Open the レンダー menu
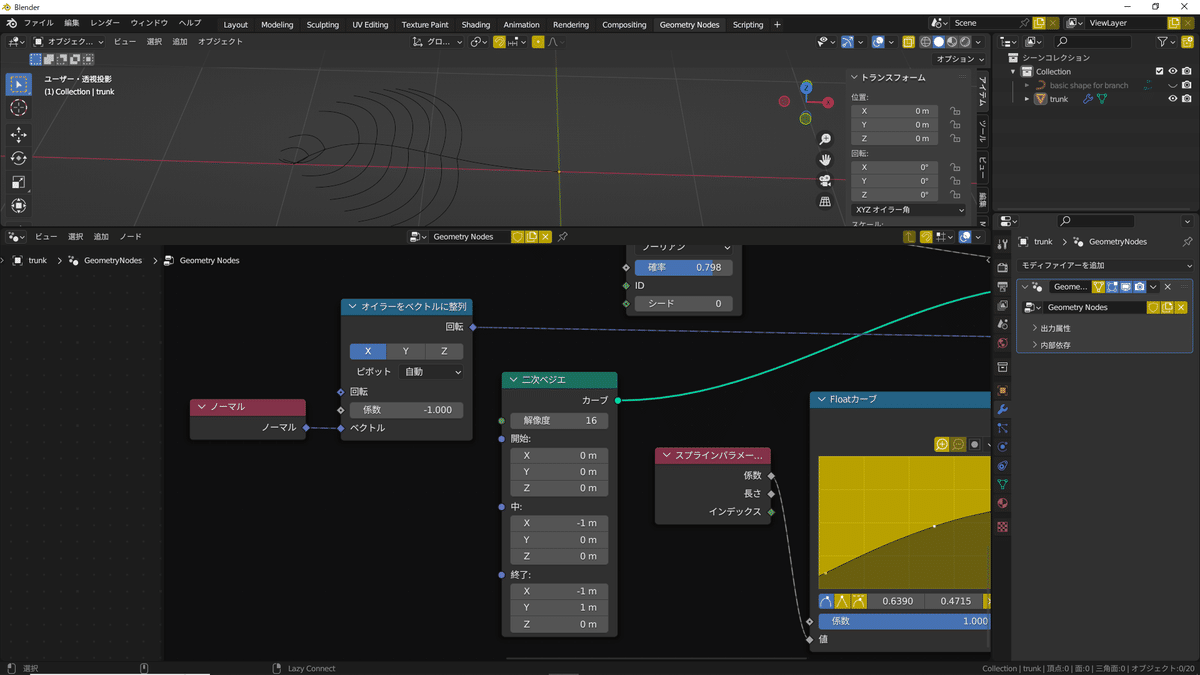The width and height of the screenshot is (1200, 675). pos(104,23)
